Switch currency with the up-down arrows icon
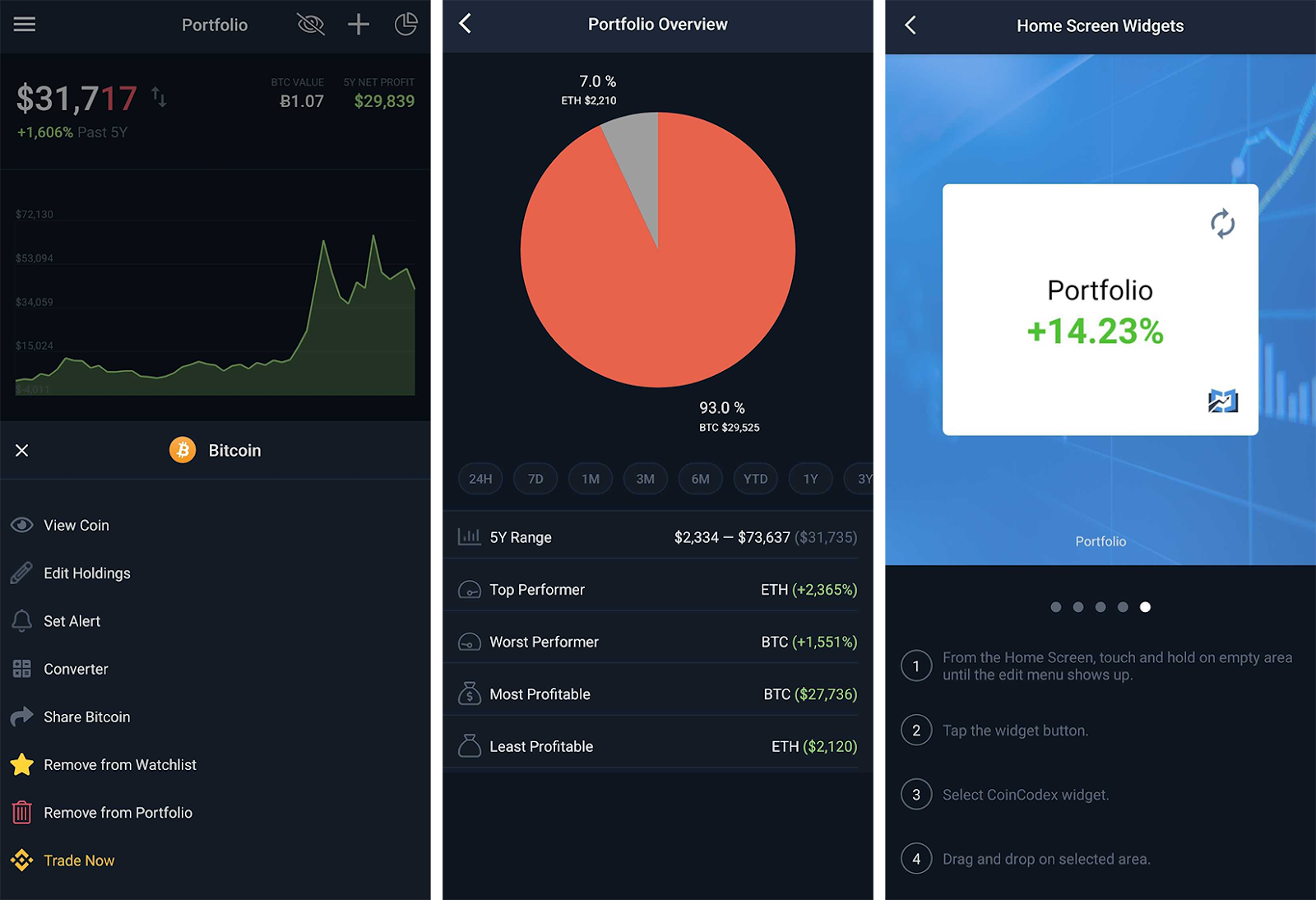Viewport: 1316px width, 900px height. click(x=159, y=98)
